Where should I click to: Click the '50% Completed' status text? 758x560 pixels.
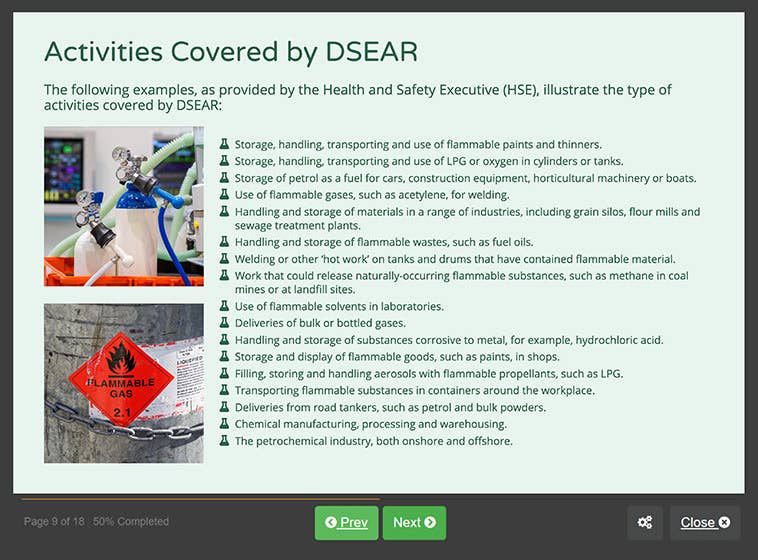[x=131, y=522]
